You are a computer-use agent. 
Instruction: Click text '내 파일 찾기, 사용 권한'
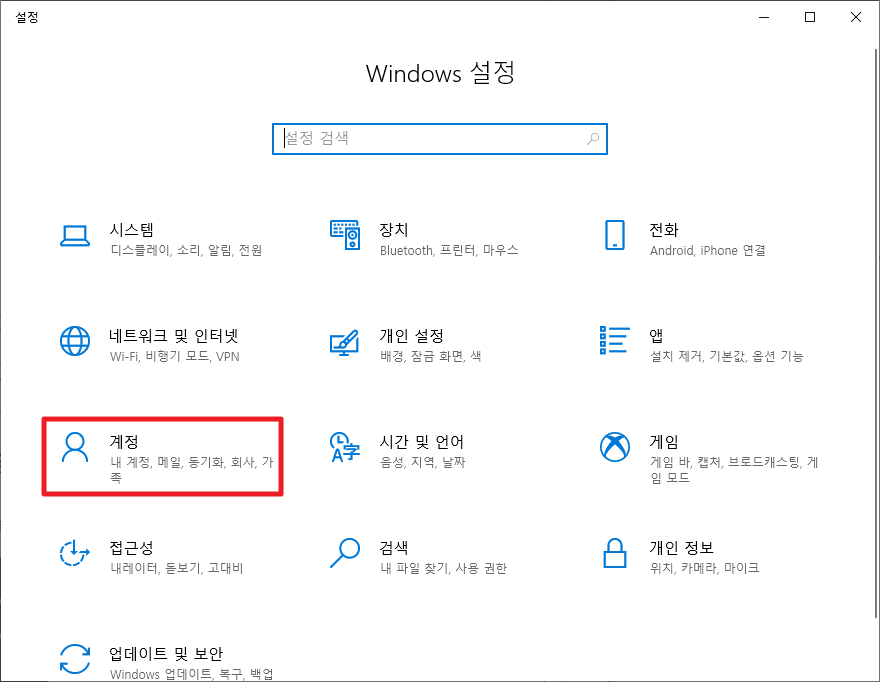point(443,567)
